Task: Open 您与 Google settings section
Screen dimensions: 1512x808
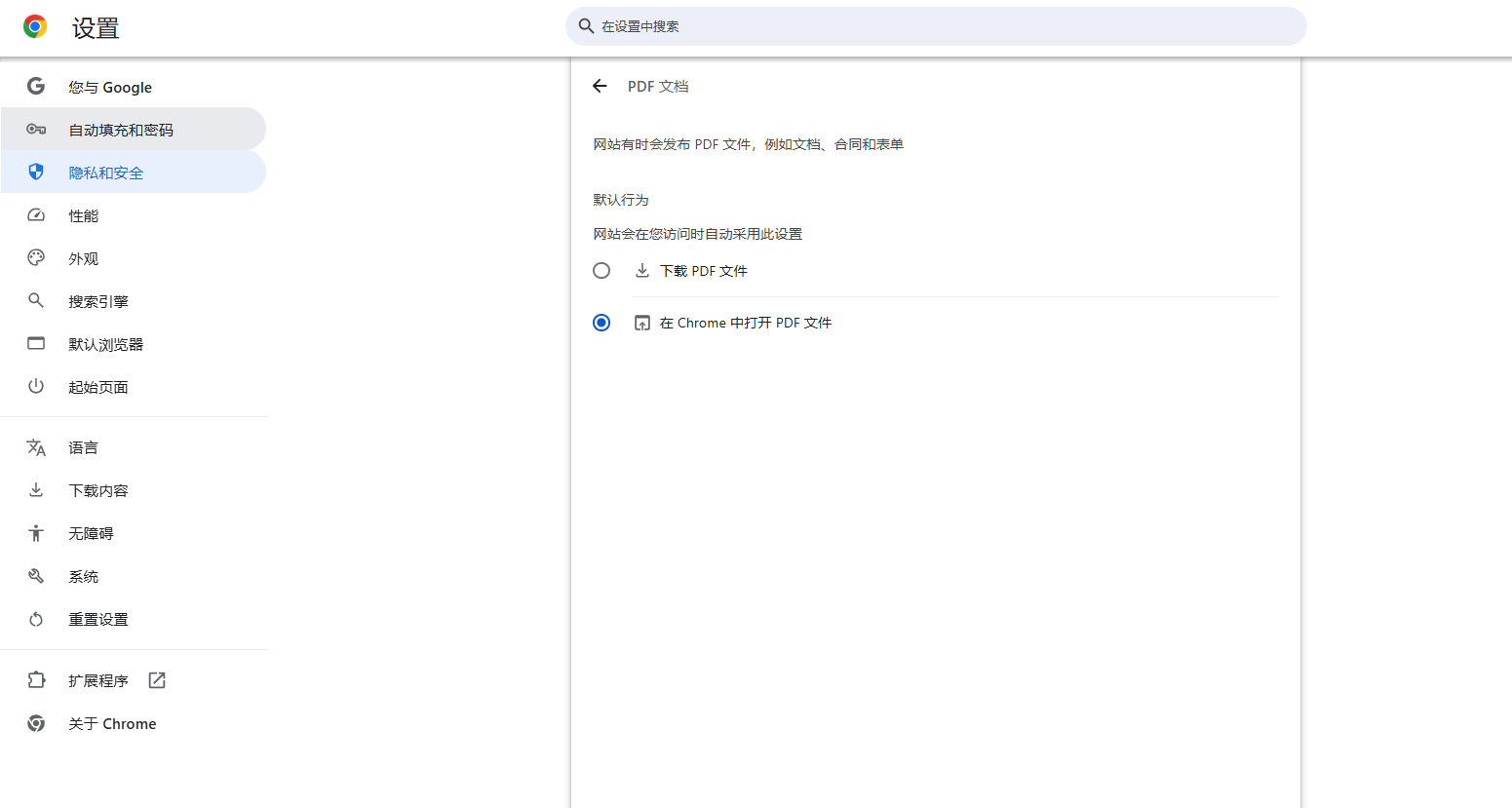Action: pyautogui.click(x=134, y=87)
